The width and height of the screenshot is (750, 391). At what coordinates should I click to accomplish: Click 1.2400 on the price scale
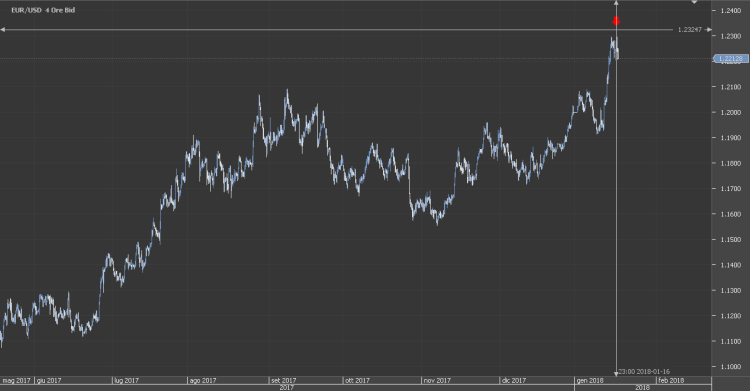point(730,11)
